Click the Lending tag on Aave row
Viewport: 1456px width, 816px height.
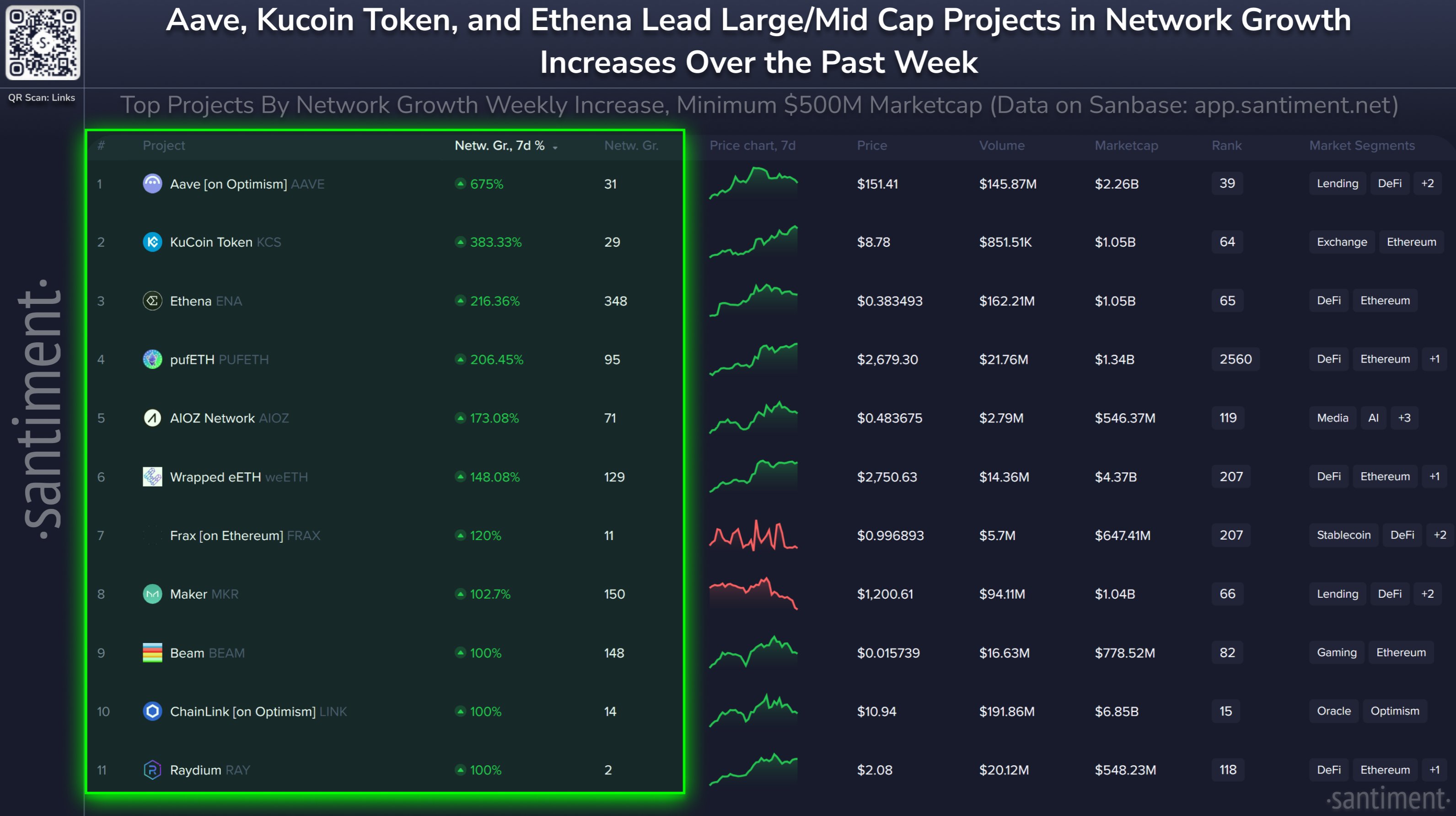tap(1338, 183)
